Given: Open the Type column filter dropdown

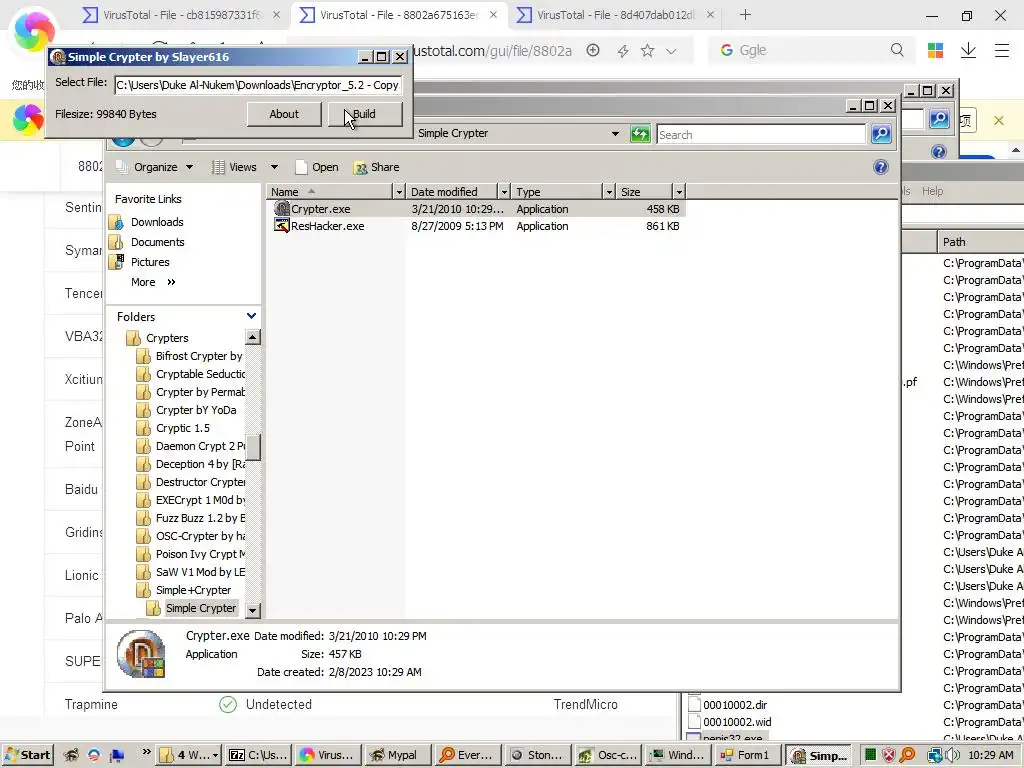Looking at the screenshot, I should pos(609,191).
